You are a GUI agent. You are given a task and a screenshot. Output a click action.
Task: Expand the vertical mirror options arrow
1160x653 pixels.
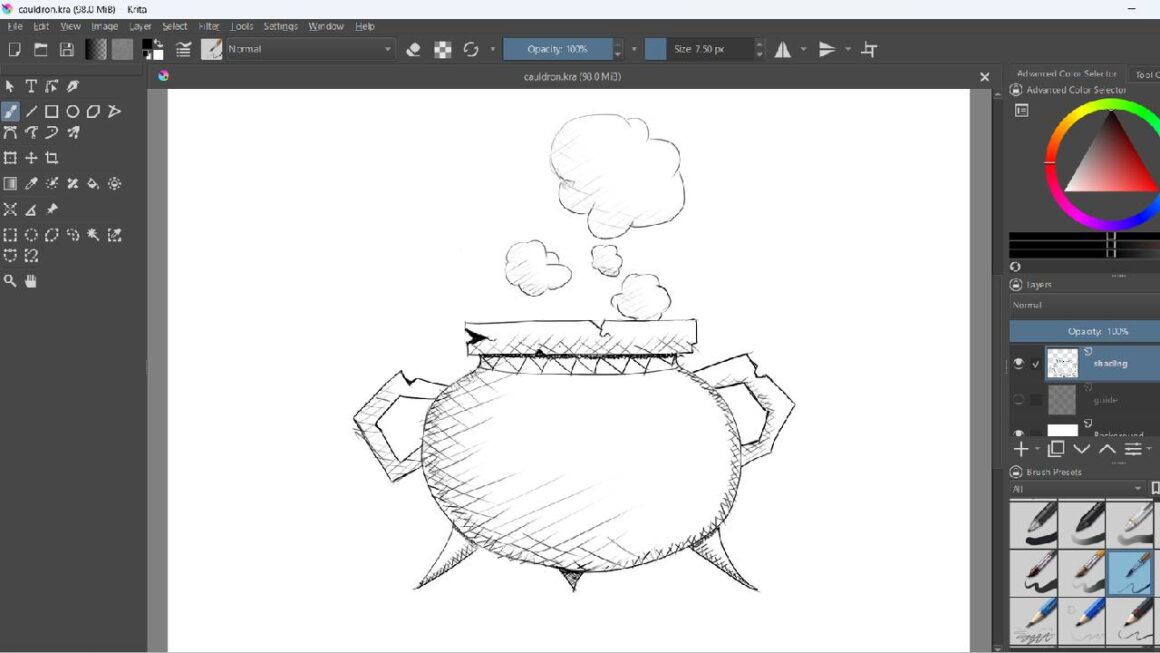(848, 50)
